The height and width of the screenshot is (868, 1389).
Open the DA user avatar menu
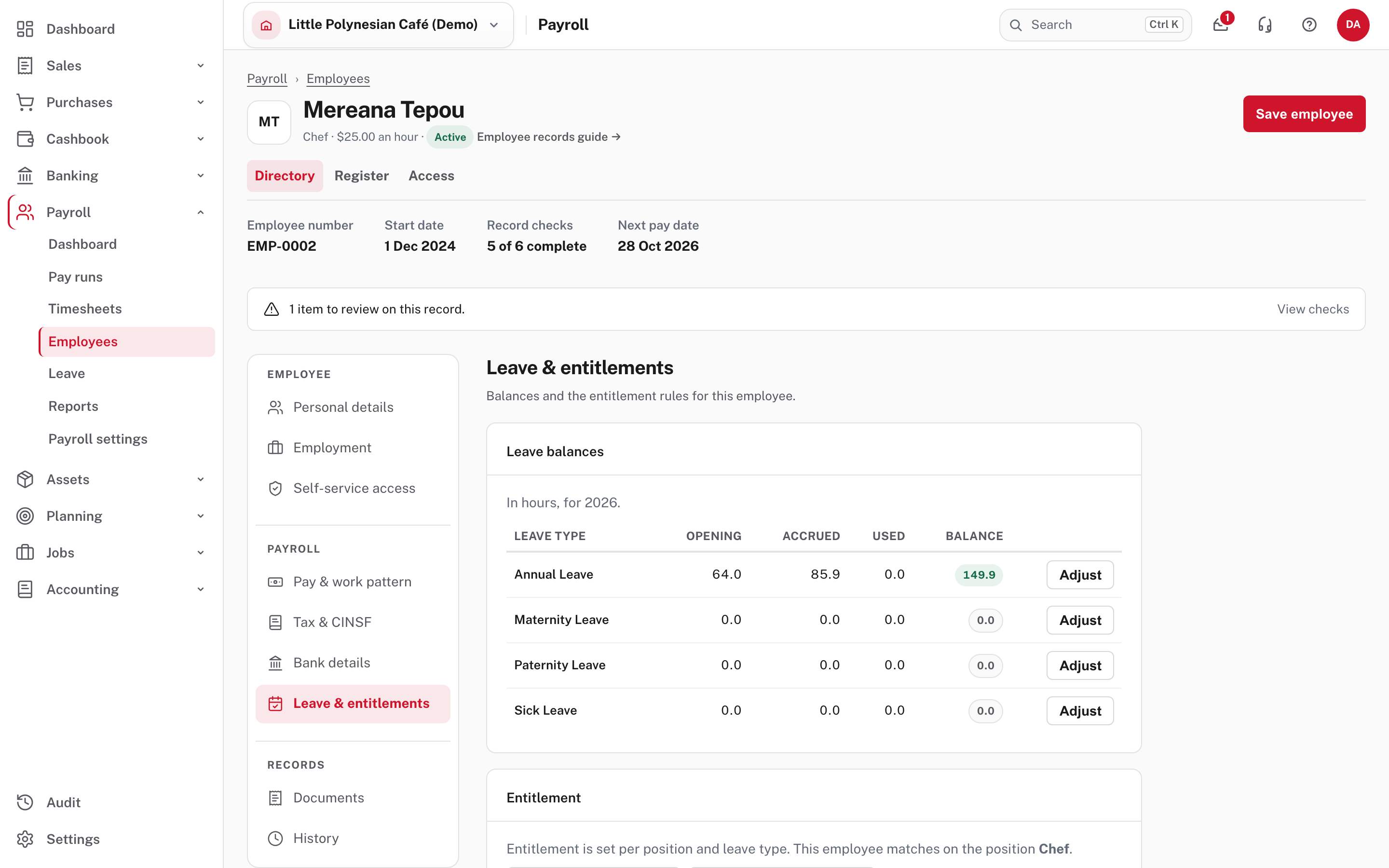(x=1353, y=25)
